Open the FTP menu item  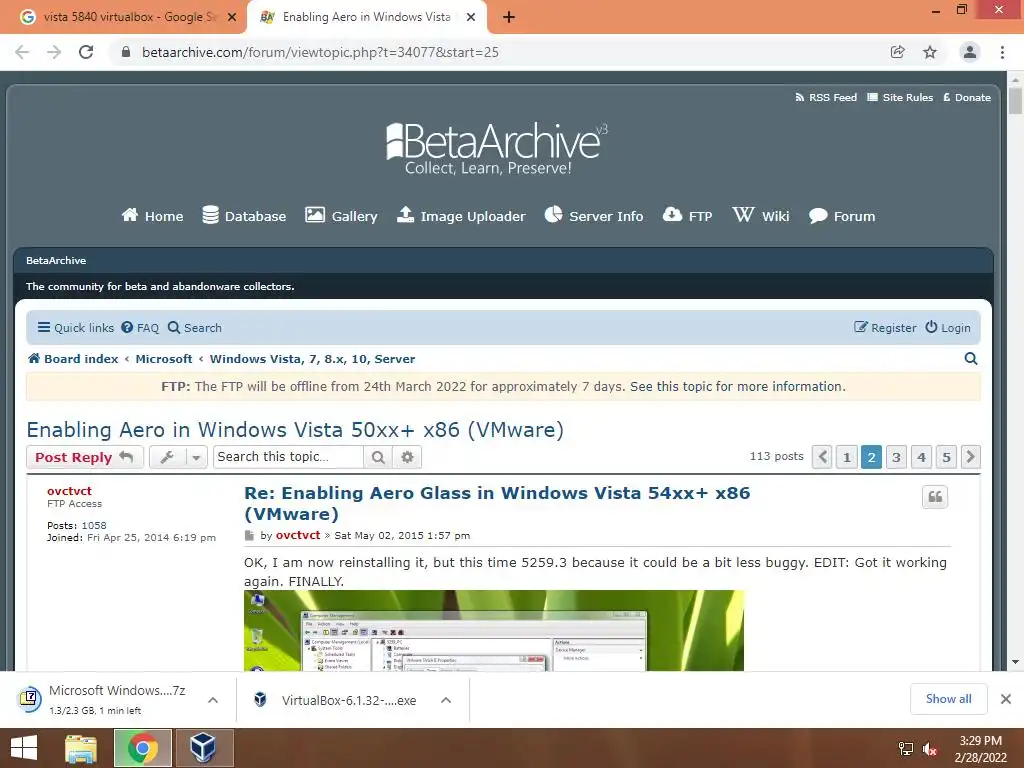click(688, 216)
